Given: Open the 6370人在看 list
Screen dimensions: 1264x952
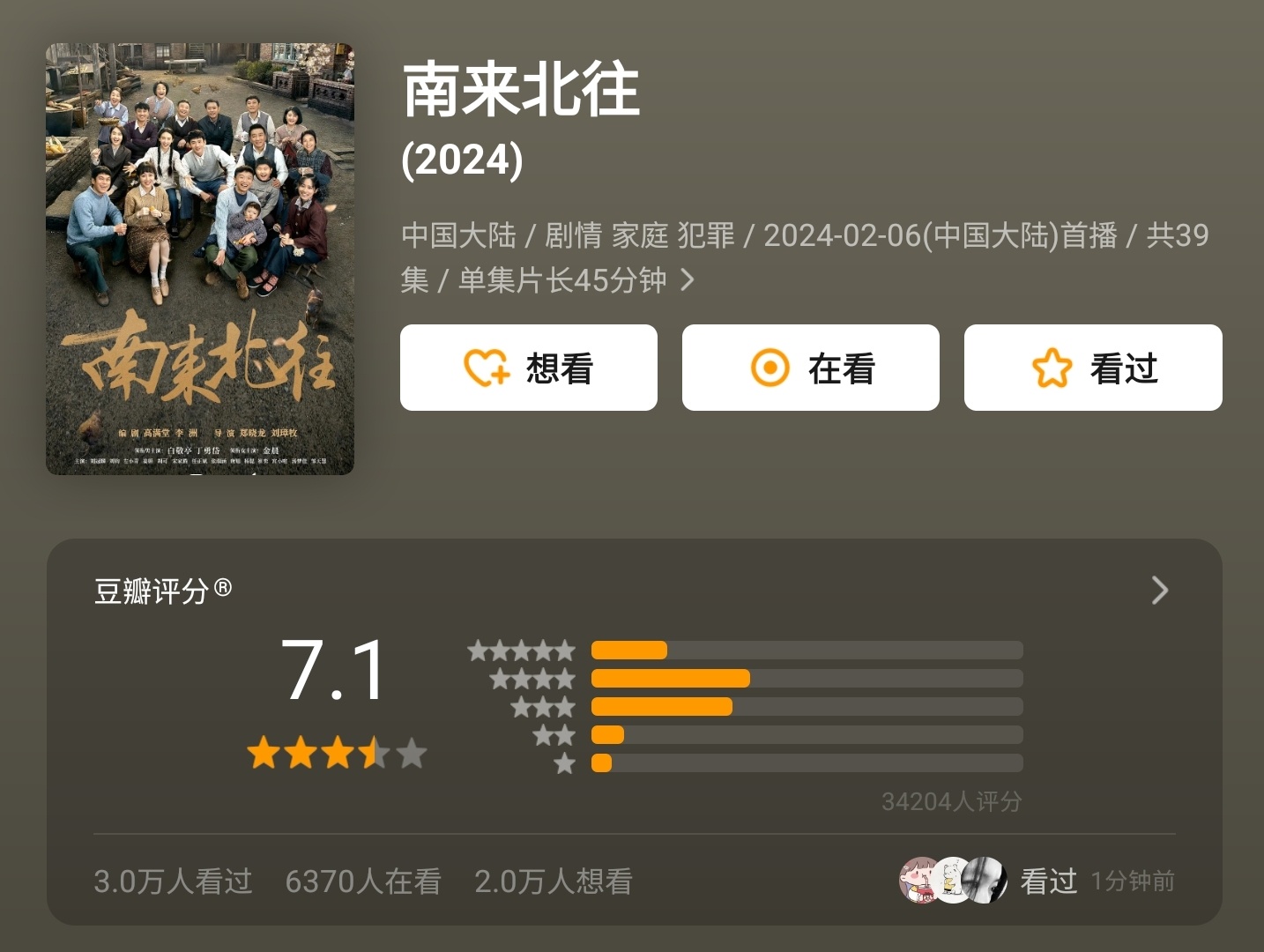Looking at the screenshot, I should (363, 881).
